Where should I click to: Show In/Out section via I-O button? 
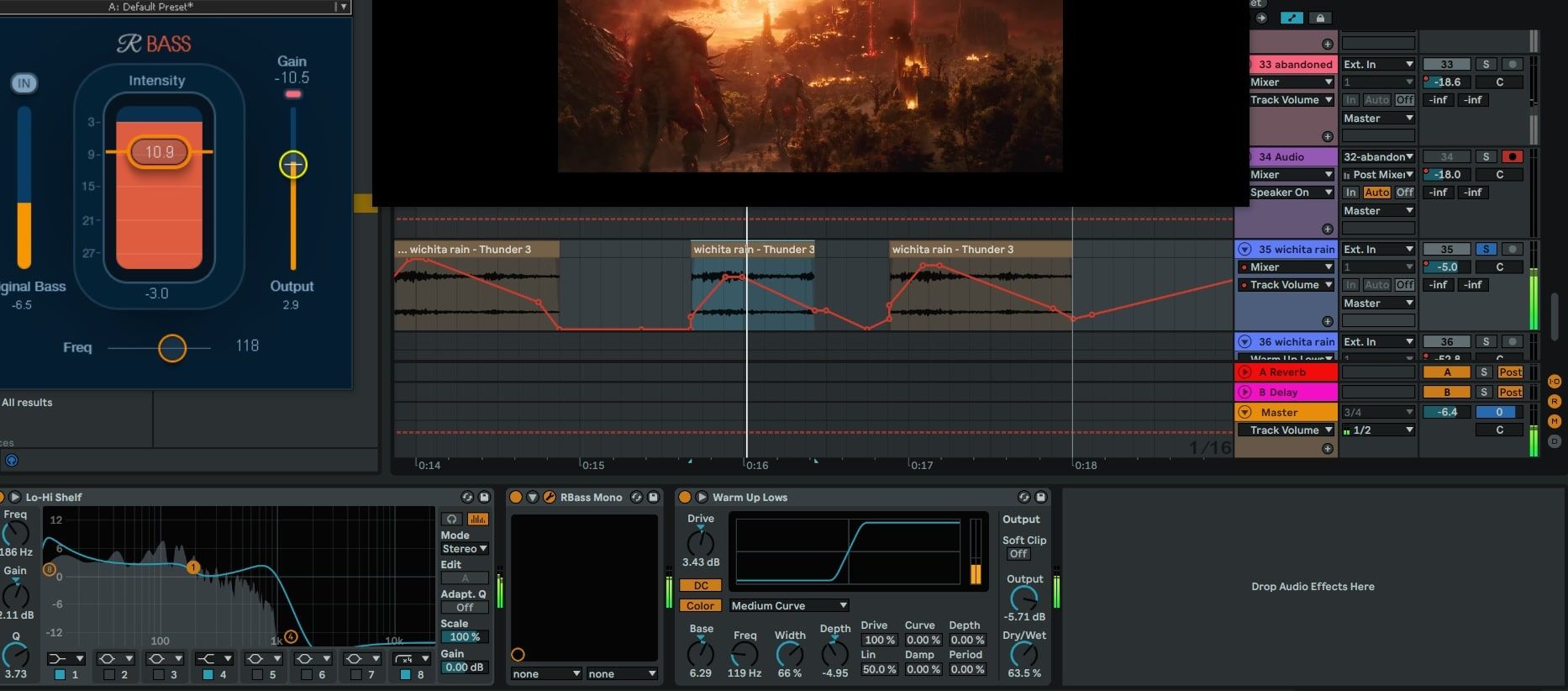(1554, 382)
